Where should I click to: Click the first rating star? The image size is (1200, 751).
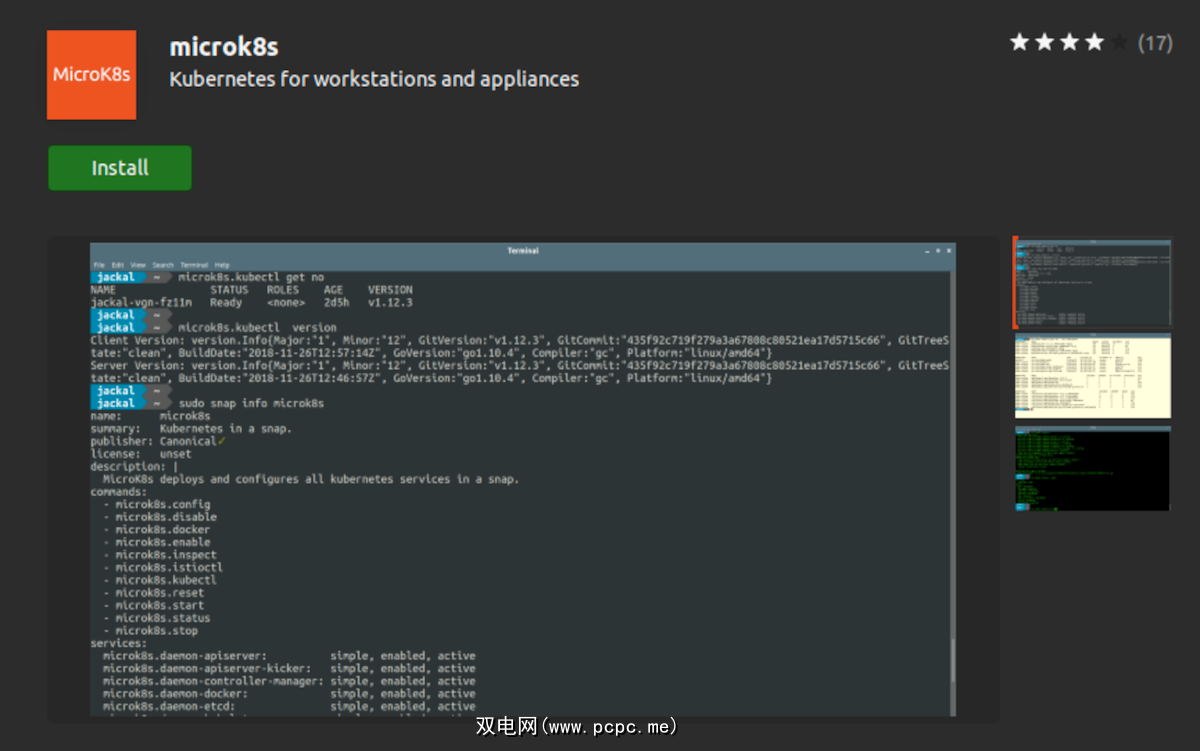[1019, 42]
